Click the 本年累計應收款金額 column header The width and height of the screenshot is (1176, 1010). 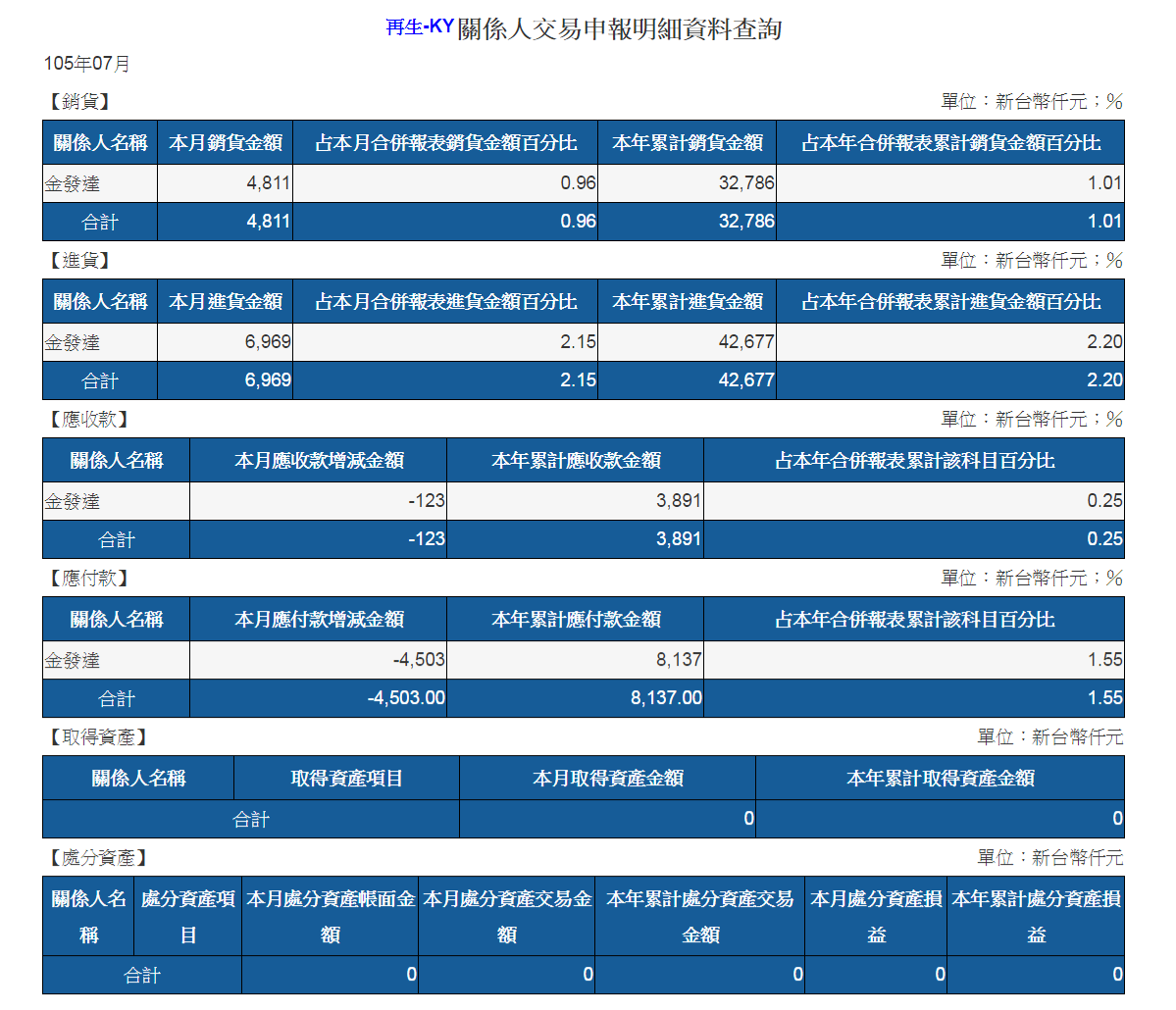(576, 461)
